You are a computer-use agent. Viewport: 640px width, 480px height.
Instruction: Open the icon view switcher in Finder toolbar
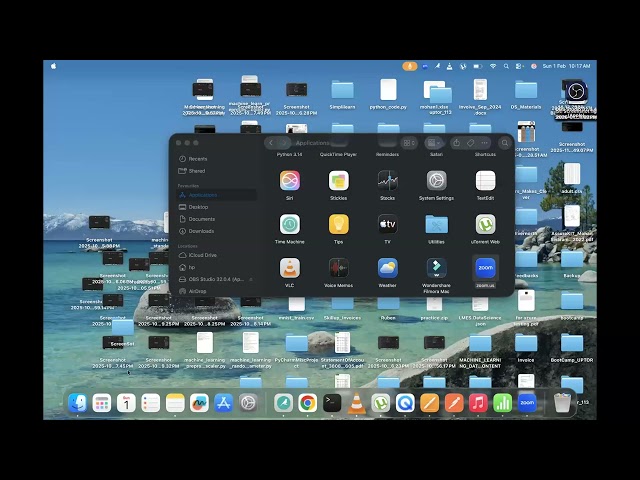tap(408, 143)
